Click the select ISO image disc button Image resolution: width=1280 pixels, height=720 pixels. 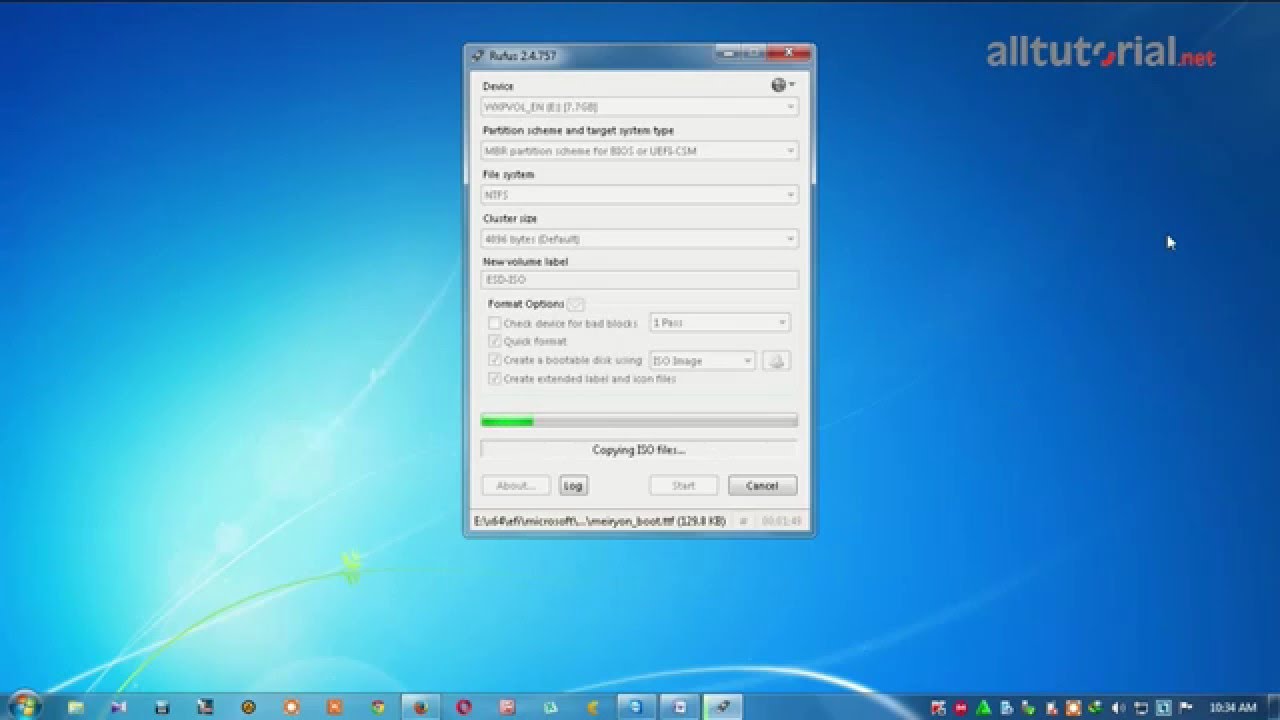point(777,361)
